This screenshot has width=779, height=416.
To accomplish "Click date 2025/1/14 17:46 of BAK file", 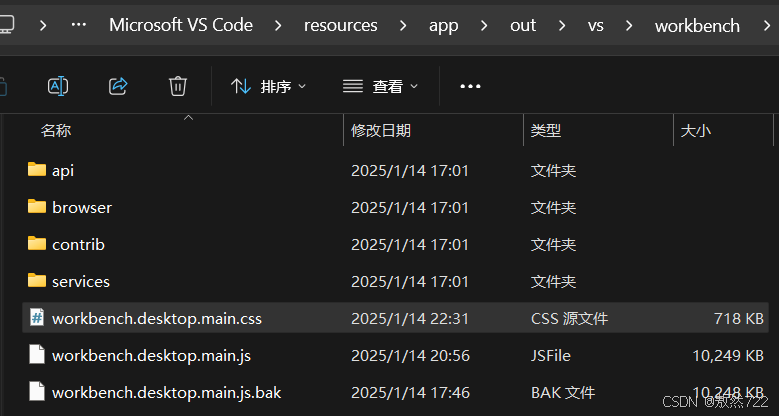I will (x=410, y=393).
